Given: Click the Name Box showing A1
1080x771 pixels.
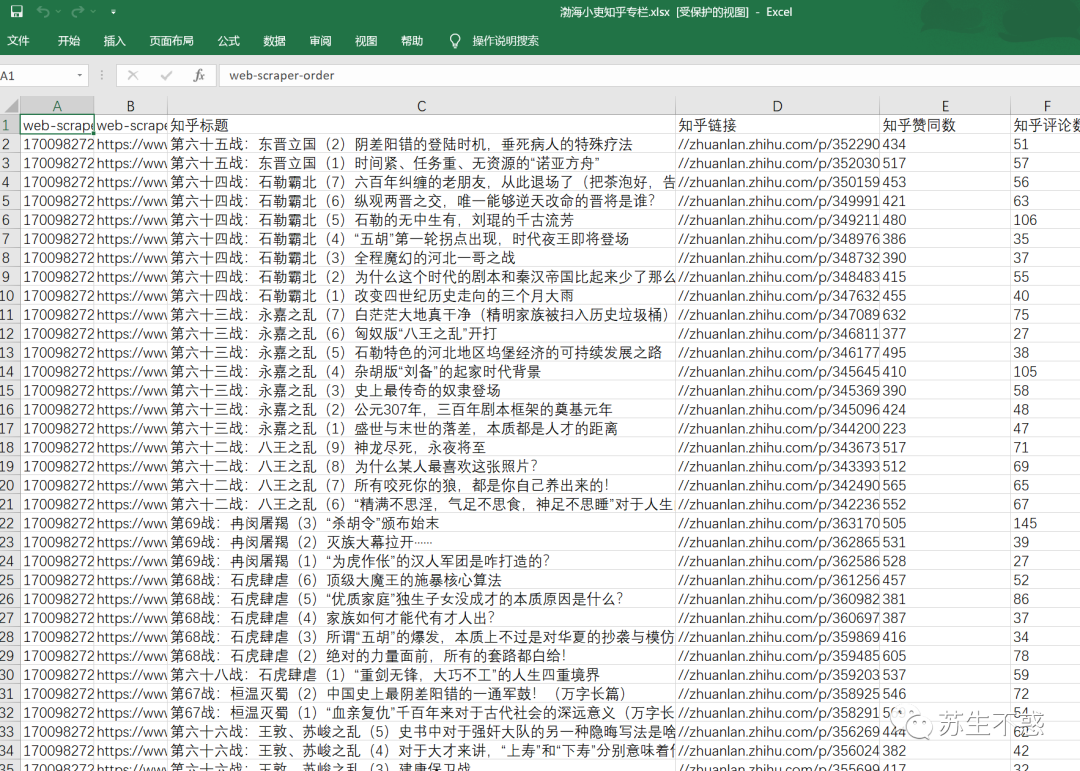Looking at the screenshot, I should 36,75.
